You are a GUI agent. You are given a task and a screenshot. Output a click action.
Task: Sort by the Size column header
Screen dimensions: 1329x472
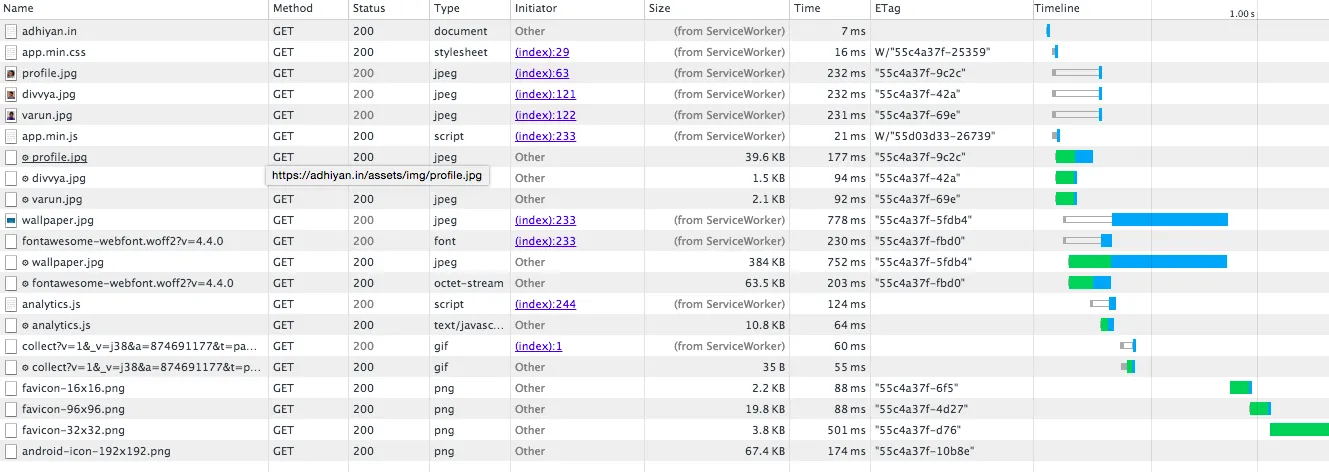point(659,8)
